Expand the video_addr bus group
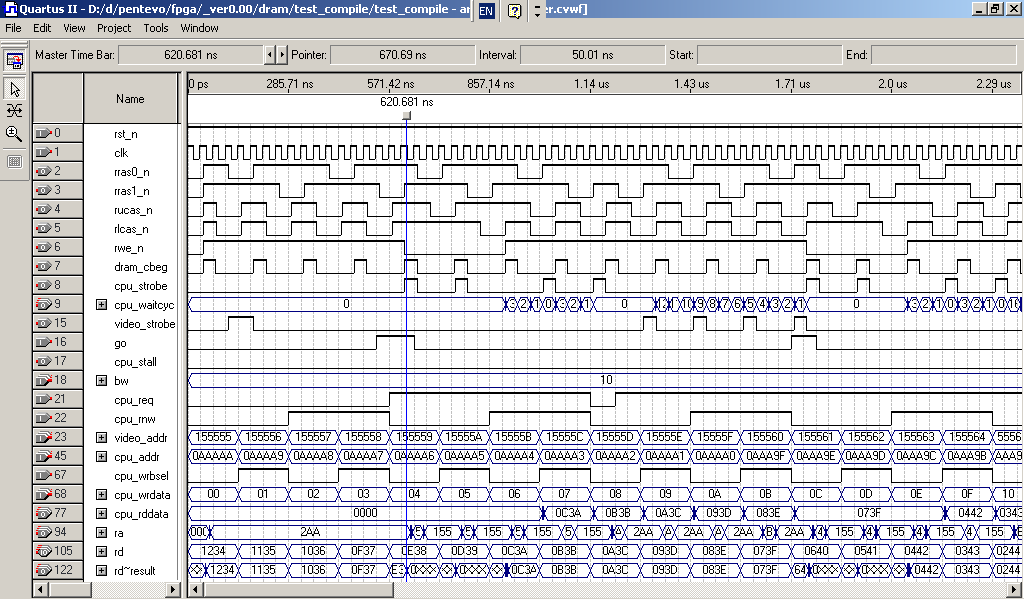Viewport: 1024px width, 600px height. (x=101, y=437)
